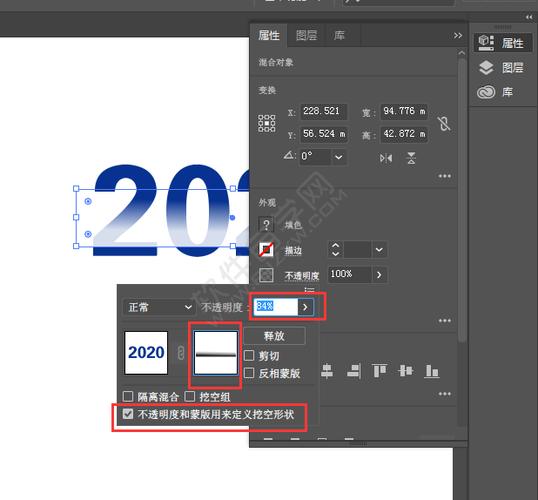Enable the 剪切 (Clip) checkbox

point(249,356)
